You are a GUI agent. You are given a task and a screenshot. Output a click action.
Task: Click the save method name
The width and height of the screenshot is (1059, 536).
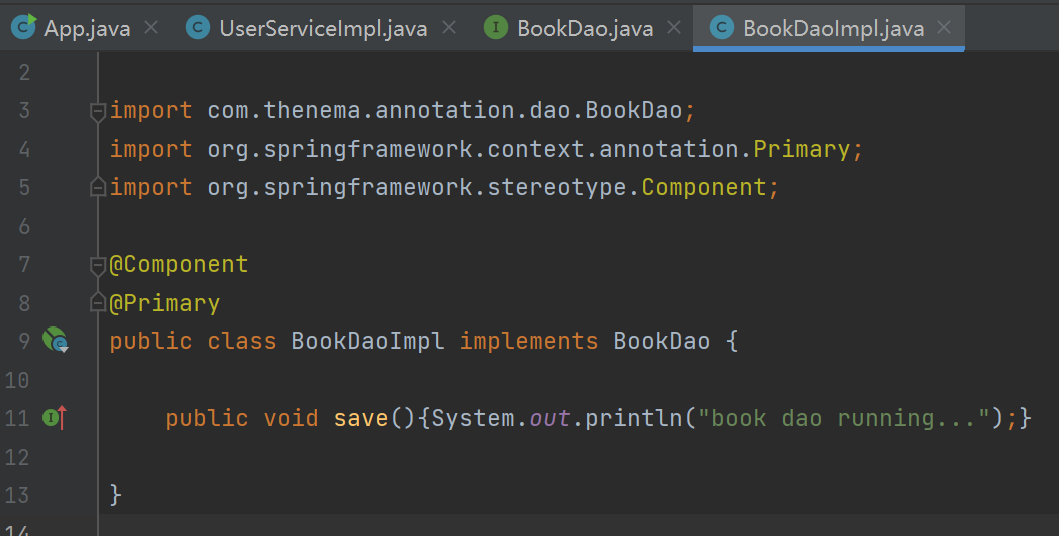click(361, 418)
